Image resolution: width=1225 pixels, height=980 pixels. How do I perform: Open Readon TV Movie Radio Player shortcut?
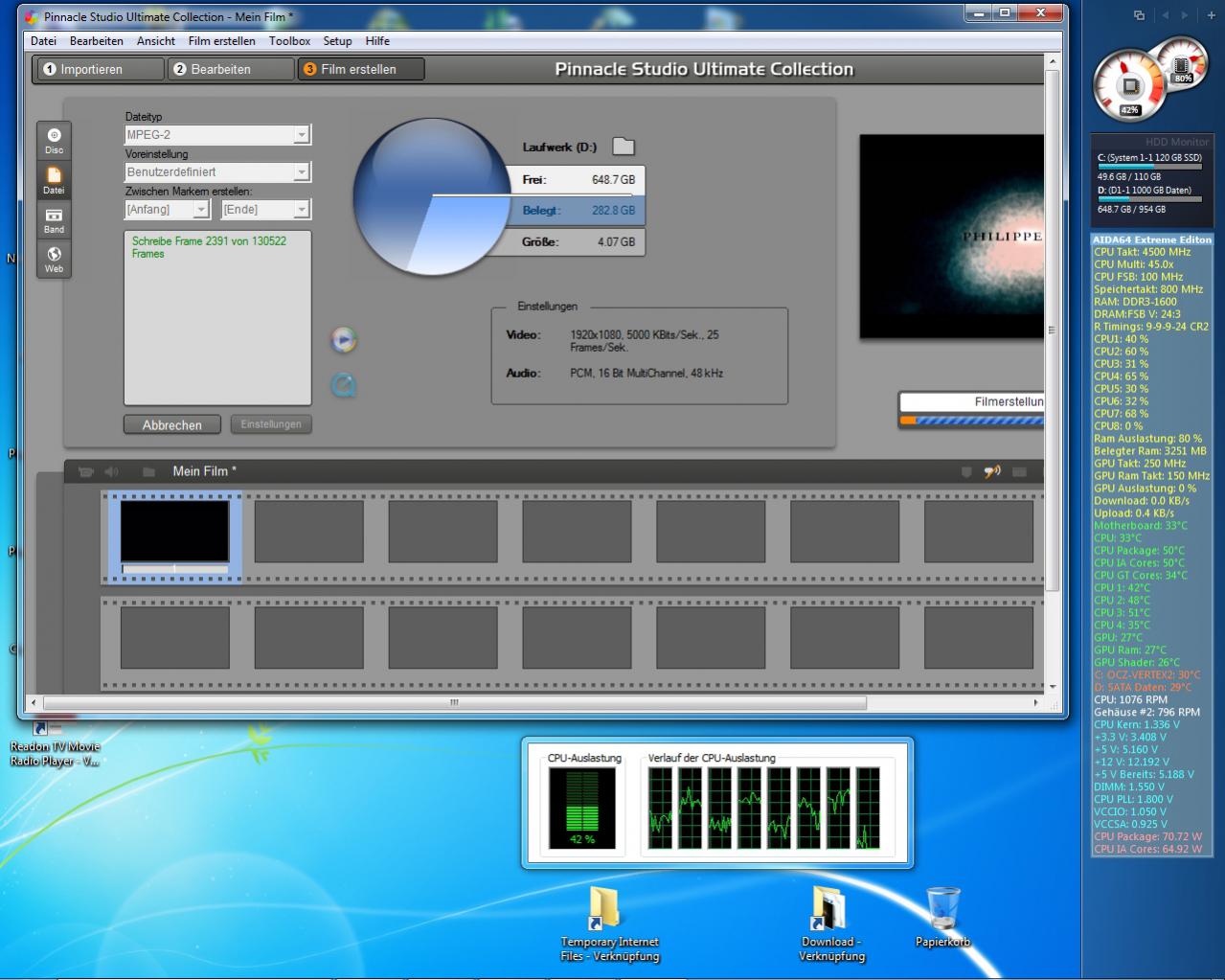pyautogui.click(x=54, y=745)
